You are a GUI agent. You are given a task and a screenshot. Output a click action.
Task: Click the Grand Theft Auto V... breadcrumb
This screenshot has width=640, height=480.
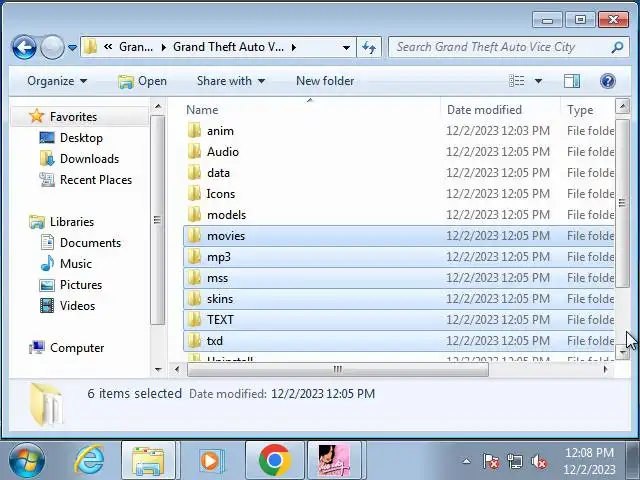[x=229, y=47]
